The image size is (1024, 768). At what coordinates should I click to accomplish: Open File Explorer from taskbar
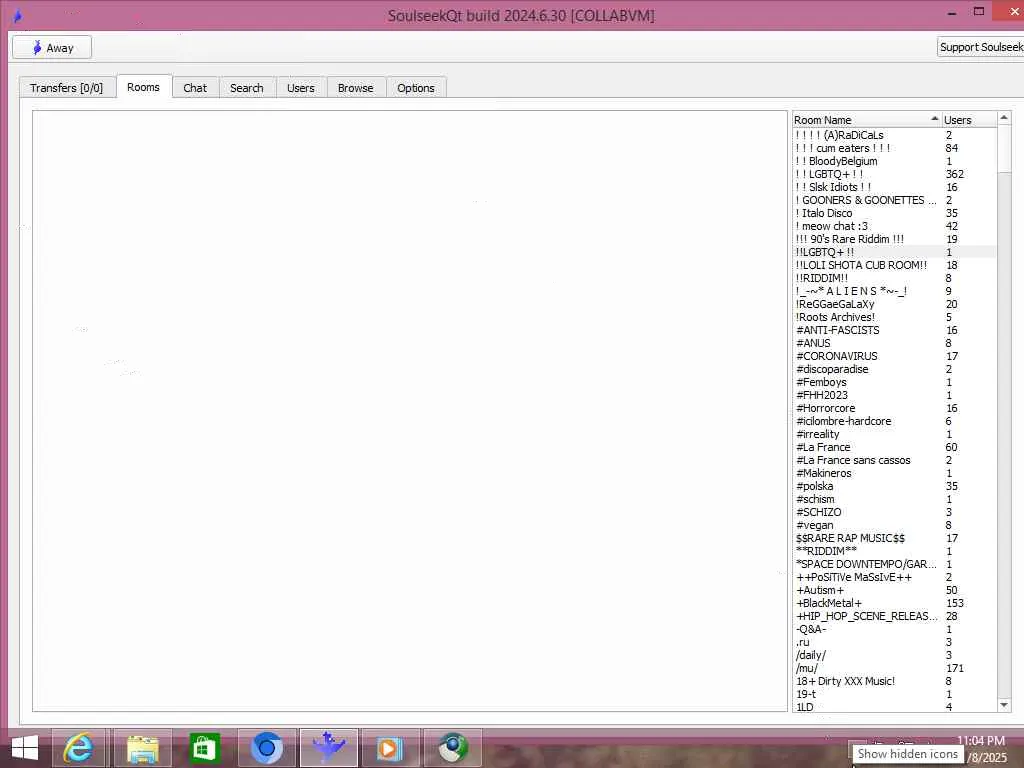pyautogui.click(x=142, y=748)
